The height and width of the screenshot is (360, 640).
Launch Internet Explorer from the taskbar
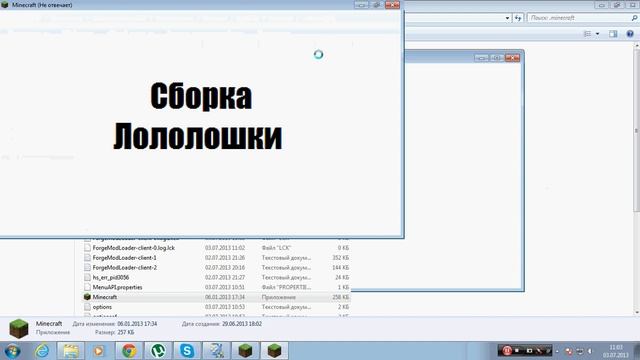click(42, 351)
